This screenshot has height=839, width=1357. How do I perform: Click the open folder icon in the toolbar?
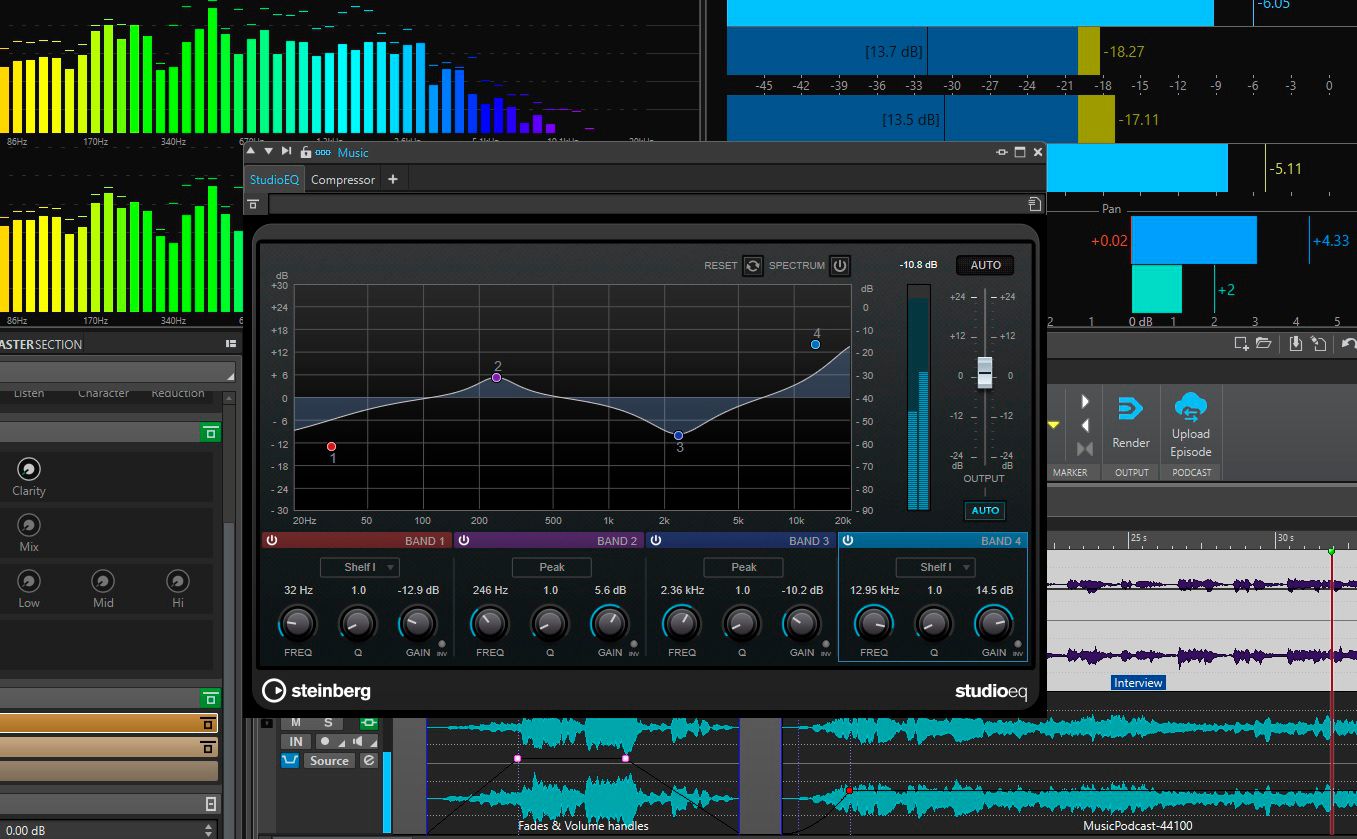coord(1263,343)
